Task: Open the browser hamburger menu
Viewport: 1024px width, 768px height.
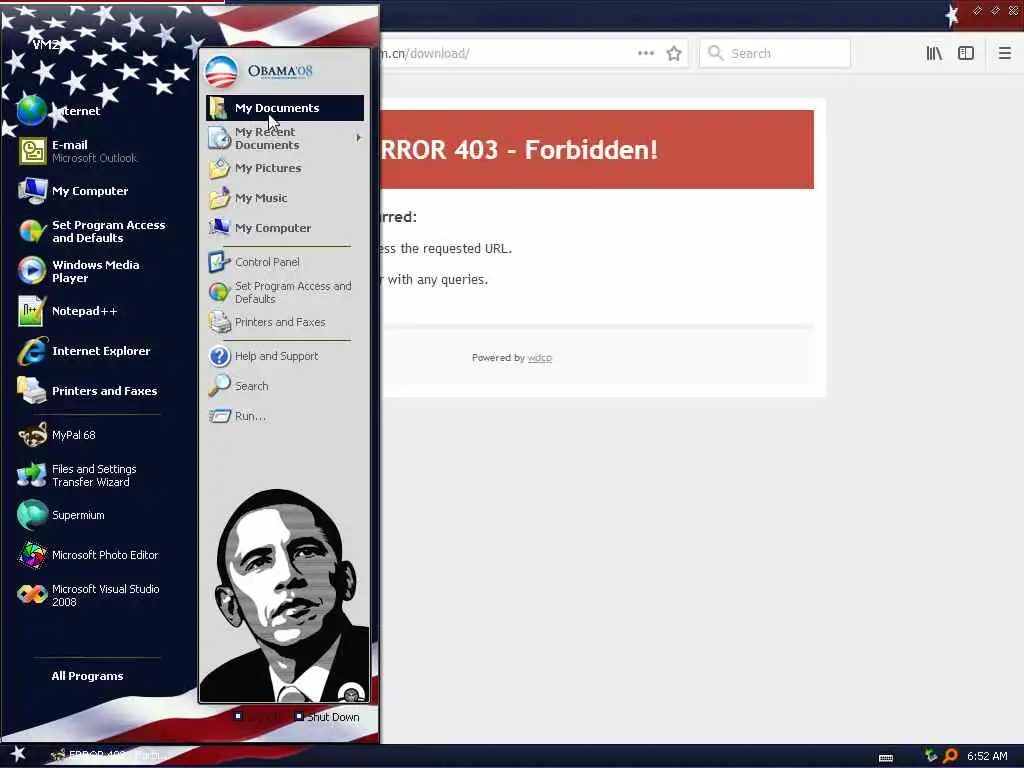Action: [x=1004, y=53]
